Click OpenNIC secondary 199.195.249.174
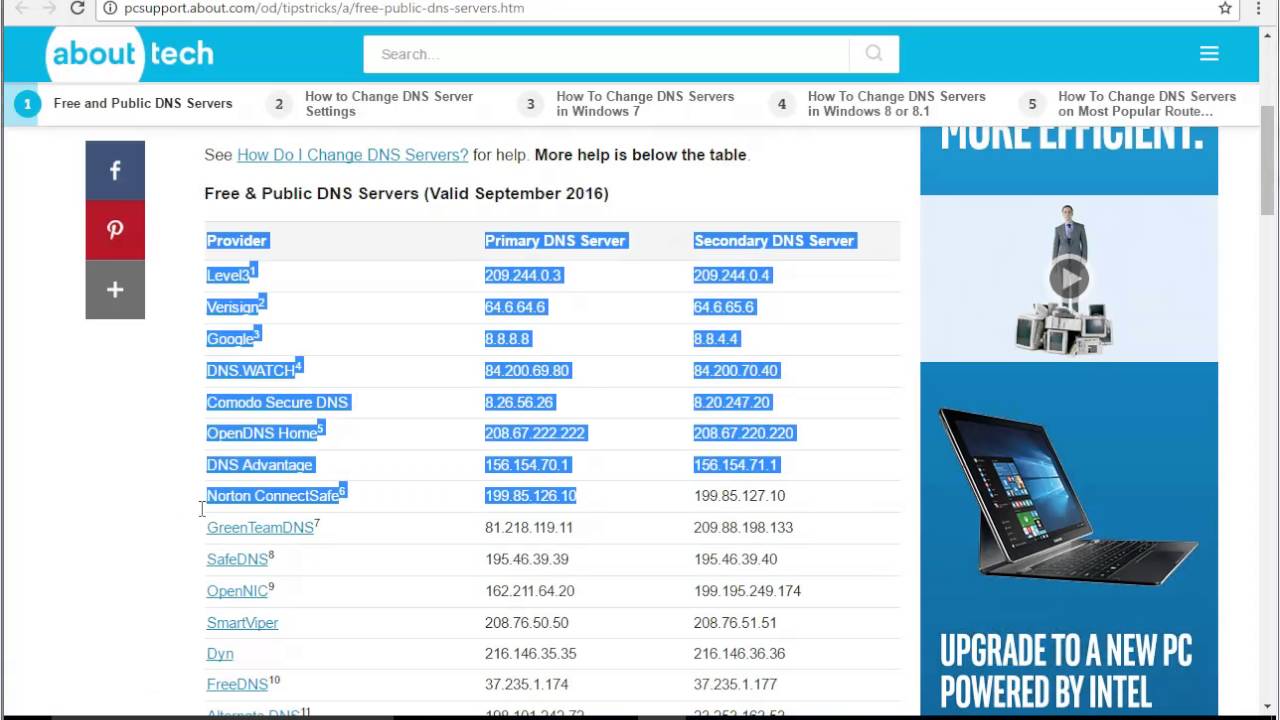The width and height of the screenshot is (1280, 720). click(747, 591)
